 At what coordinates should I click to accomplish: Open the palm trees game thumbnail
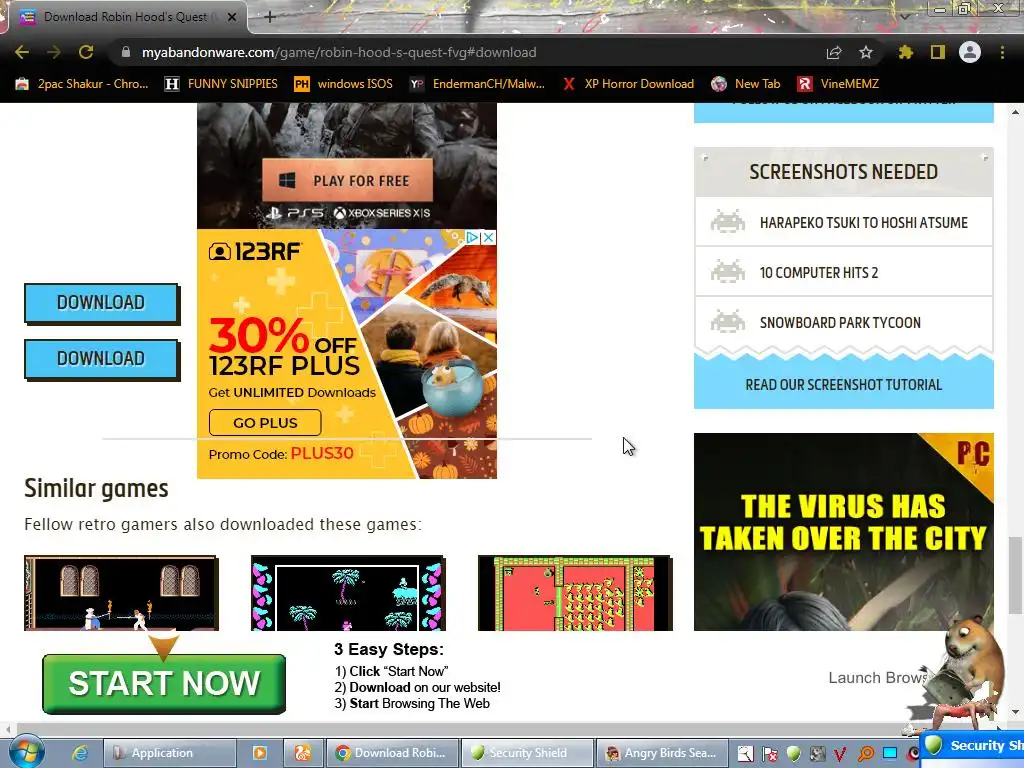pyautogui.click(x=348, y=593)
